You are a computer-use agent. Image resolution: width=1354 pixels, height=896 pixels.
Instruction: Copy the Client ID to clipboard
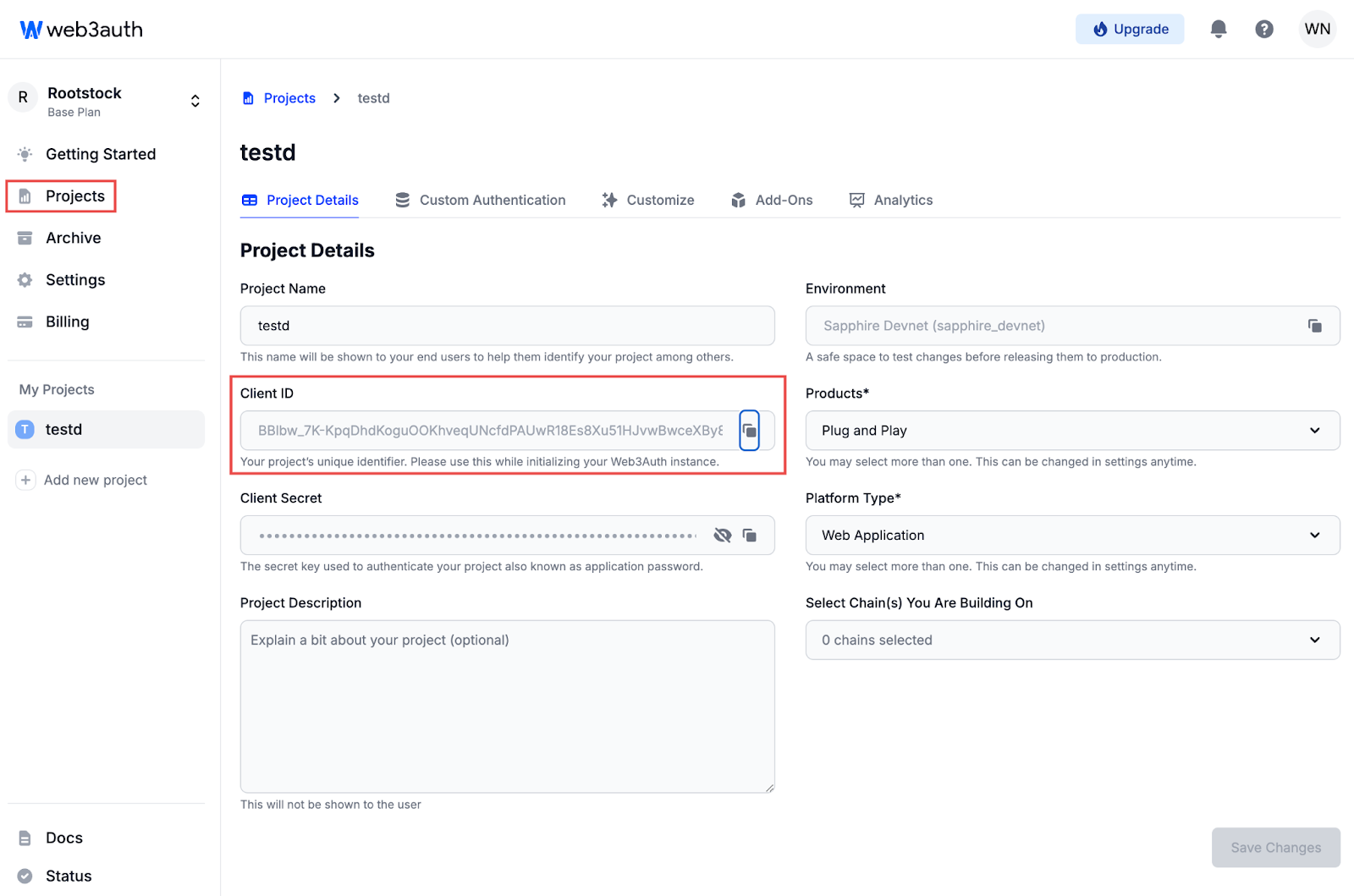click(x=749, y=431)
